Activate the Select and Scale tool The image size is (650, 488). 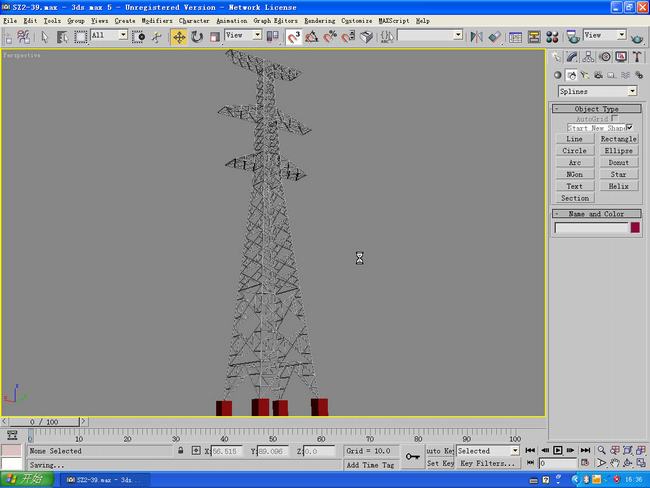pos(214,37)
